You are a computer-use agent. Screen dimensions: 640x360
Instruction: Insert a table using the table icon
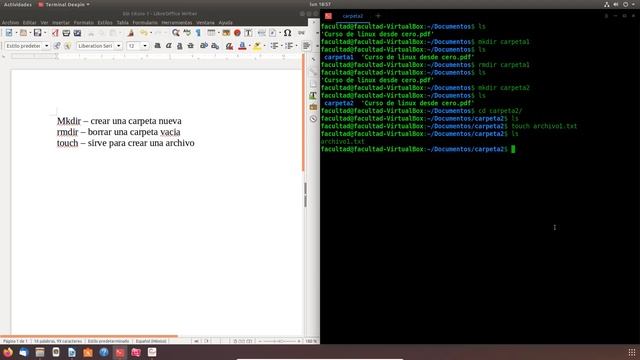[211, 33]
